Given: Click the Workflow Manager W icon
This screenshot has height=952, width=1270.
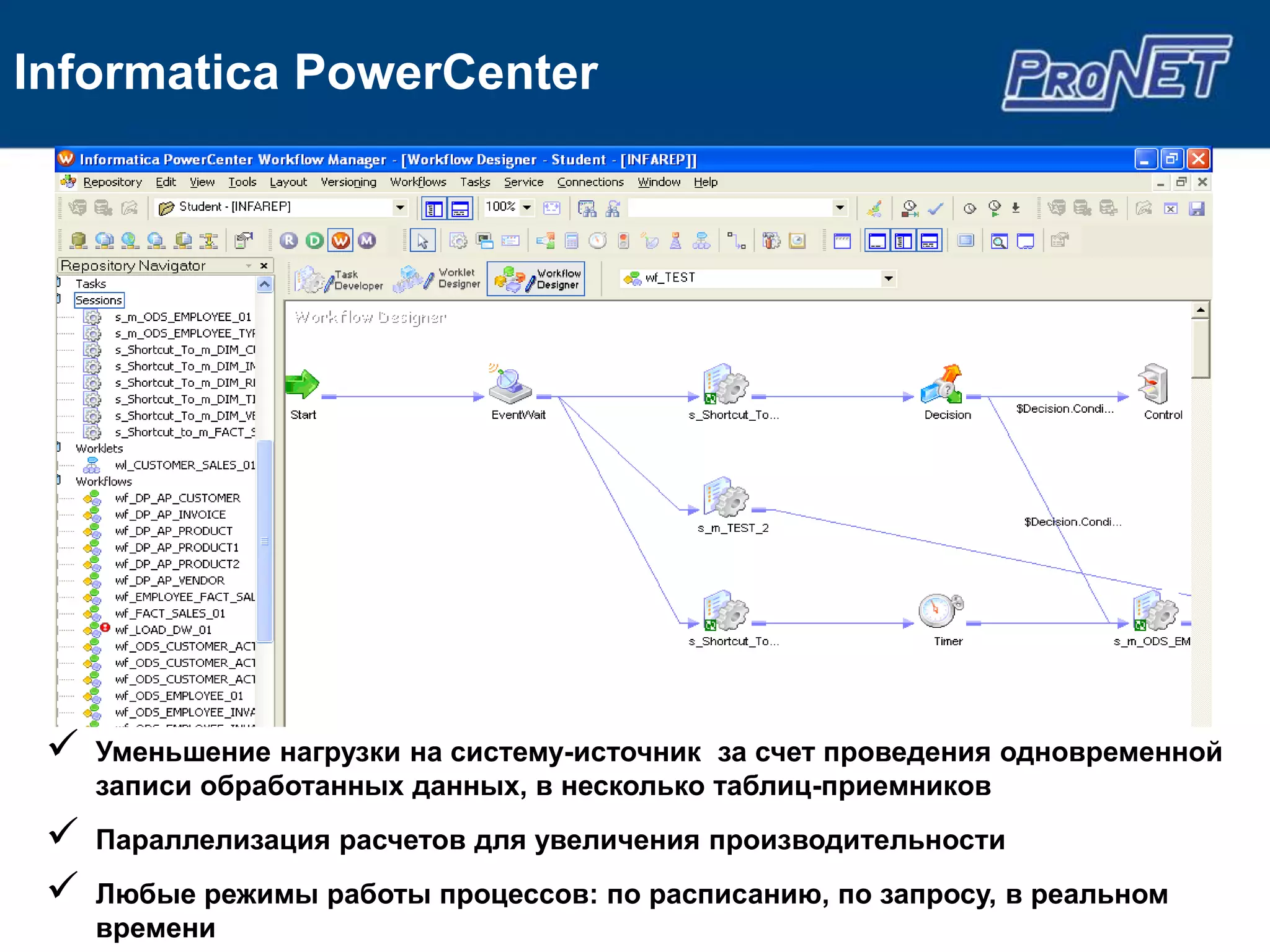Looking at the screenshot, I should (340, 240).
